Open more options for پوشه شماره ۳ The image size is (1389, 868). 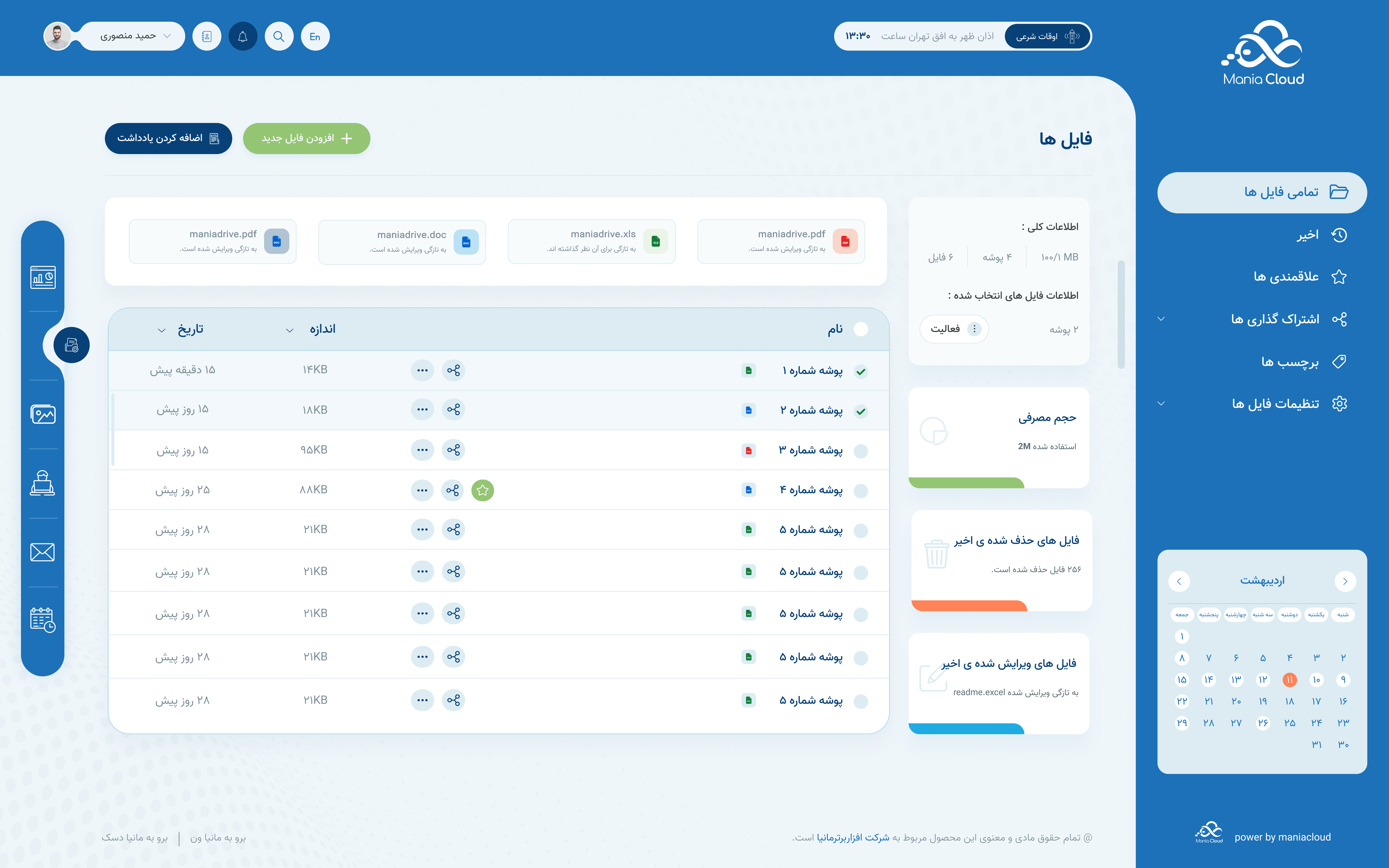422,450
